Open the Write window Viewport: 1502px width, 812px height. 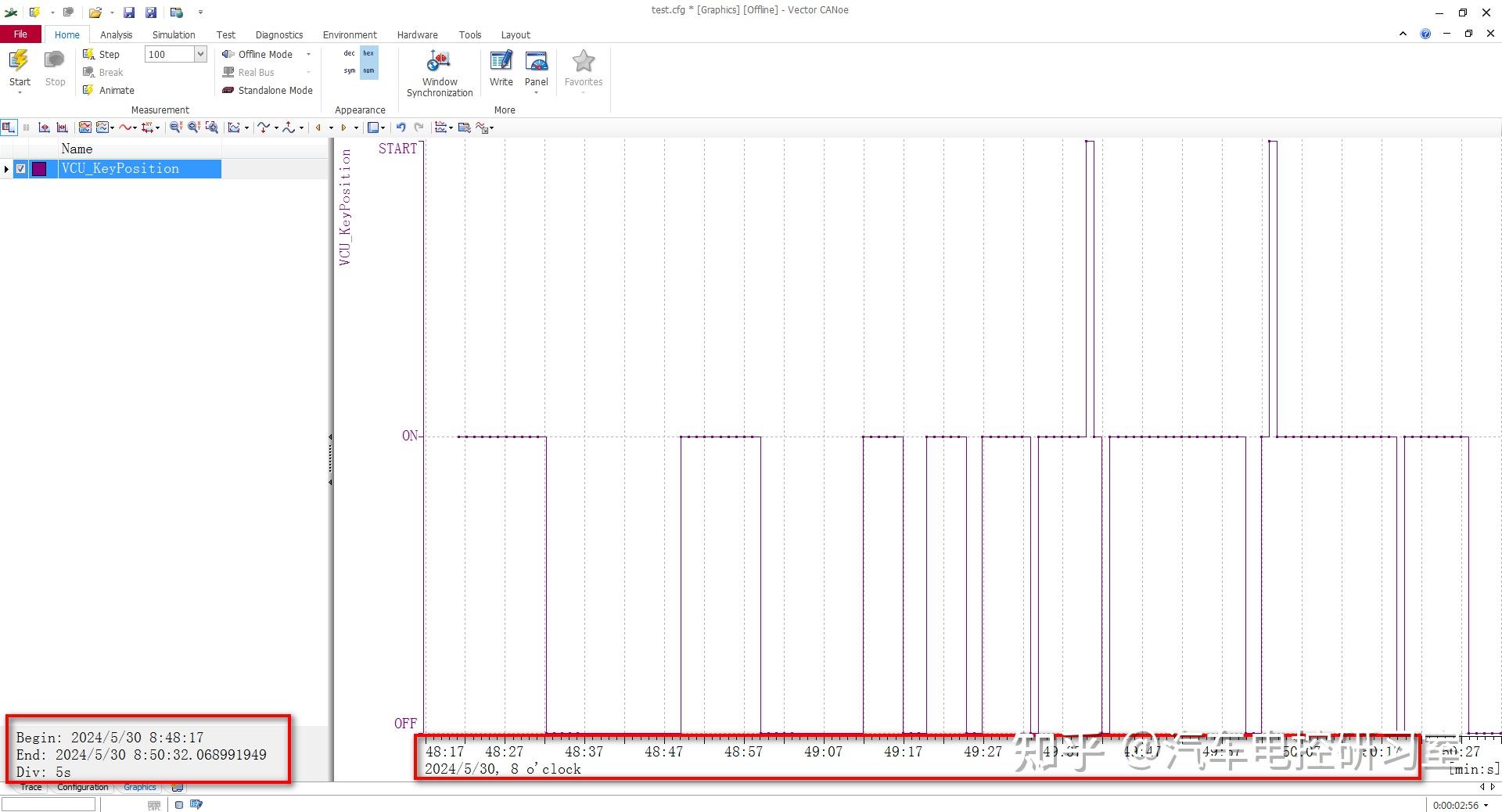point(501,68)
